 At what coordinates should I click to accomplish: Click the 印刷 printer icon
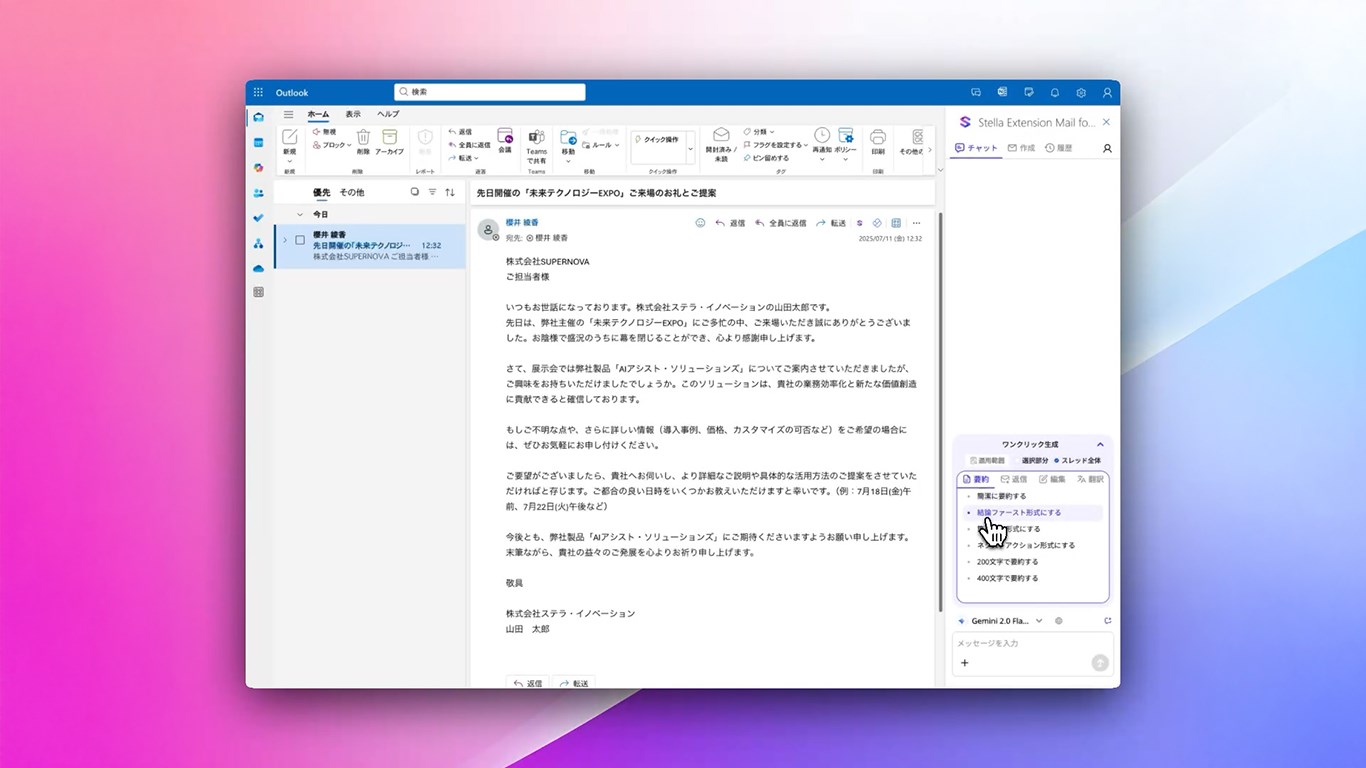pyautogui.click(x=878, y=137)
